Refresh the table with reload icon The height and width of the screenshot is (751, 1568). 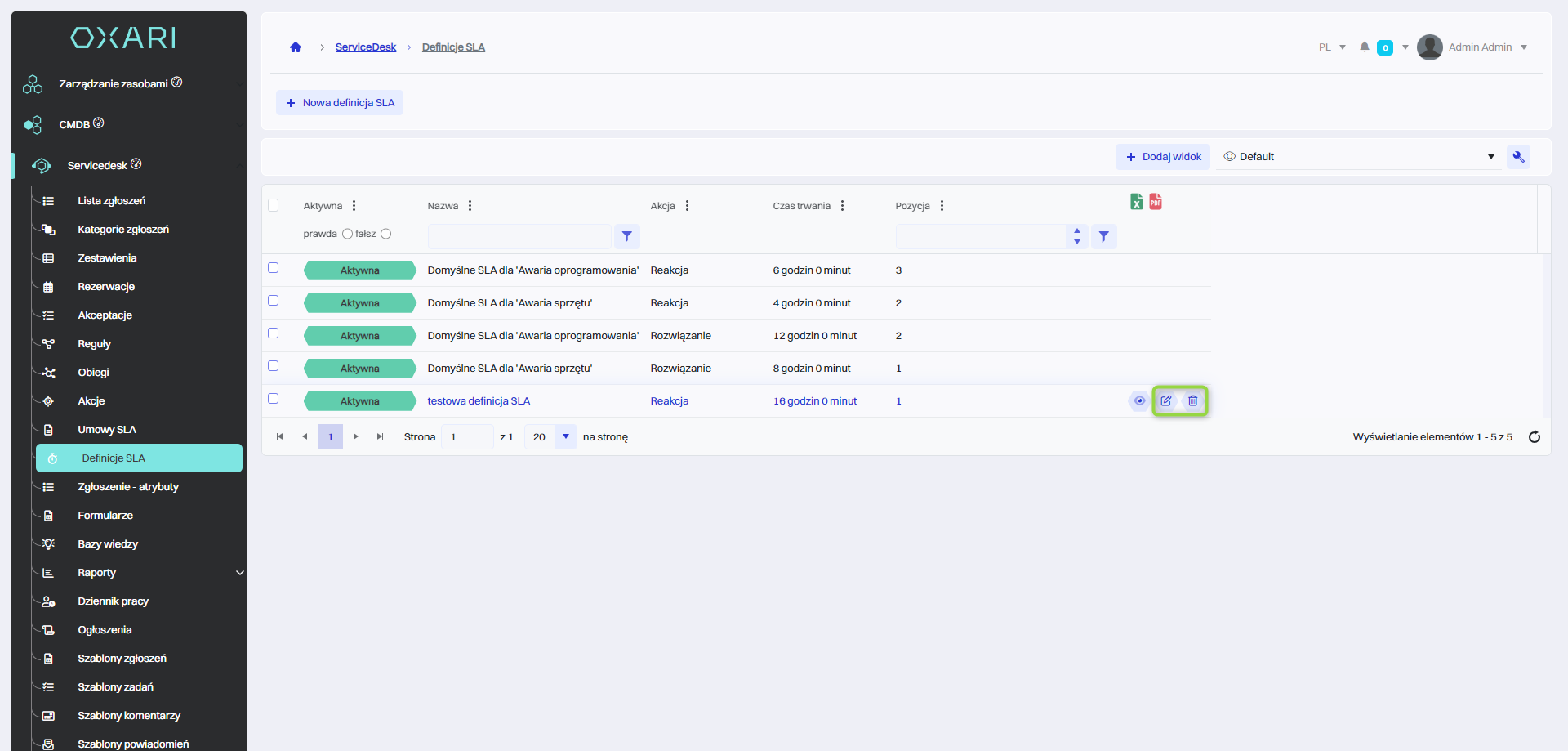point(1535,437)
